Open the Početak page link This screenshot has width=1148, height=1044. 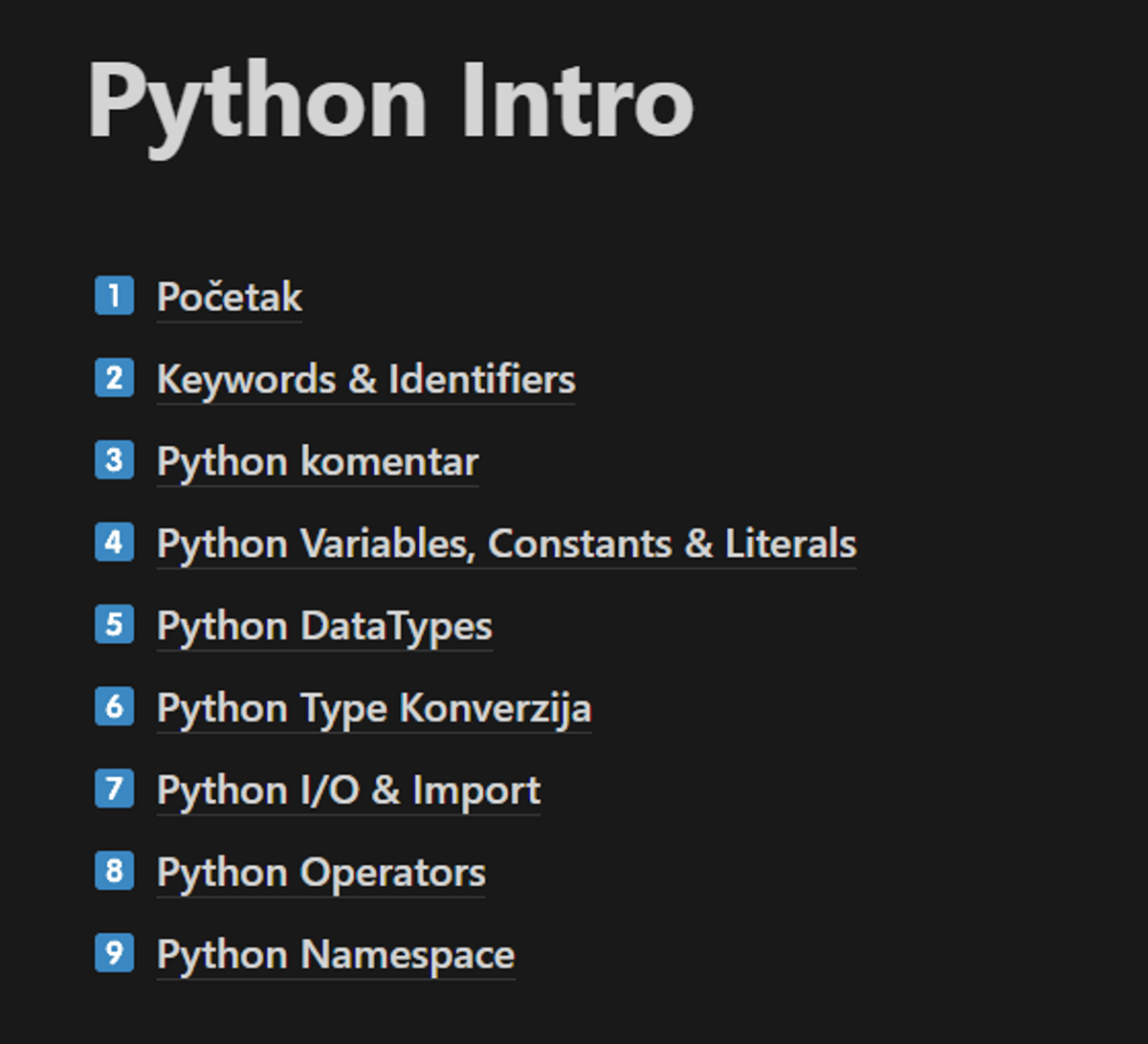pos(230,297)
